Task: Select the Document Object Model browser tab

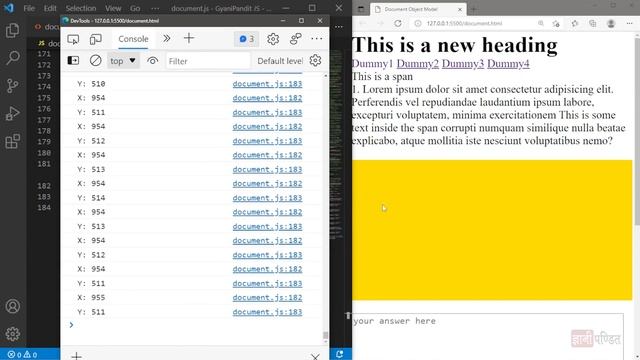Action: point(418,9)
